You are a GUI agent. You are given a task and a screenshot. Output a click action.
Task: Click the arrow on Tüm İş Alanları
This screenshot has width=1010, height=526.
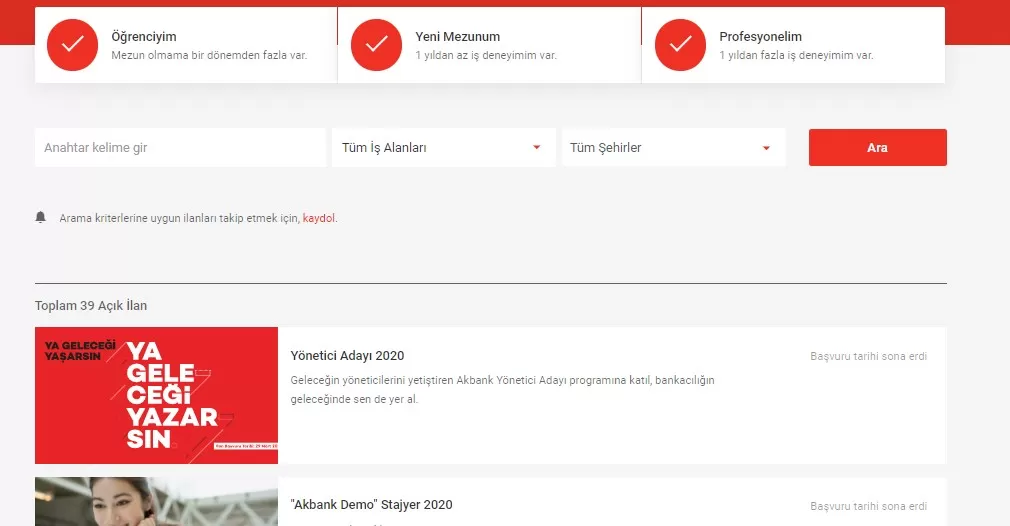pyautogui.click(x=537, y=148)
